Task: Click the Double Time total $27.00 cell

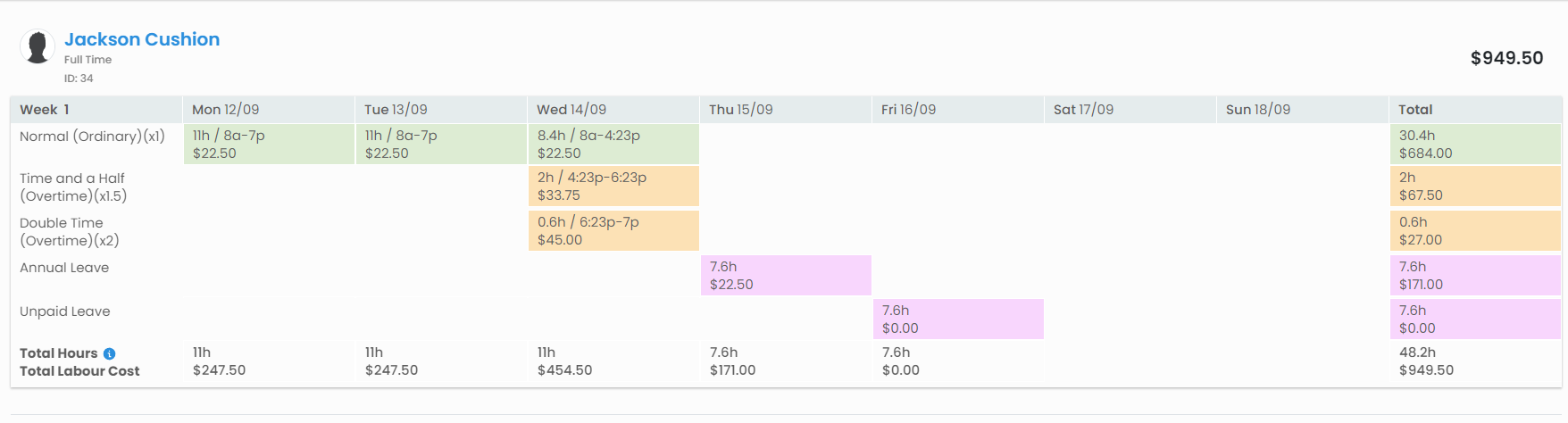Action: [x=1475, y=231]
